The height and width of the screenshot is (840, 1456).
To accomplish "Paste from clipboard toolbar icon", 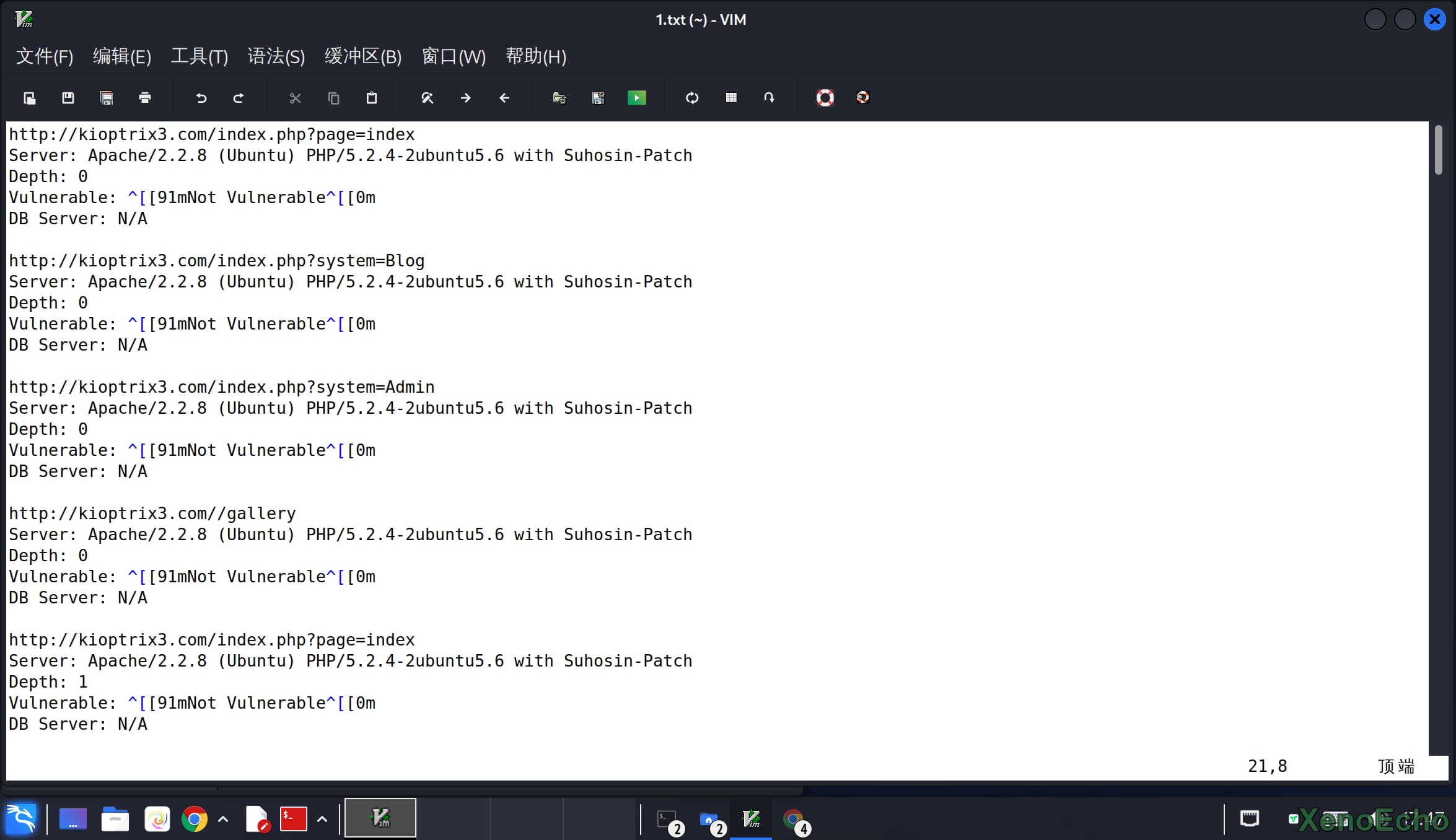I will point(372,98).
